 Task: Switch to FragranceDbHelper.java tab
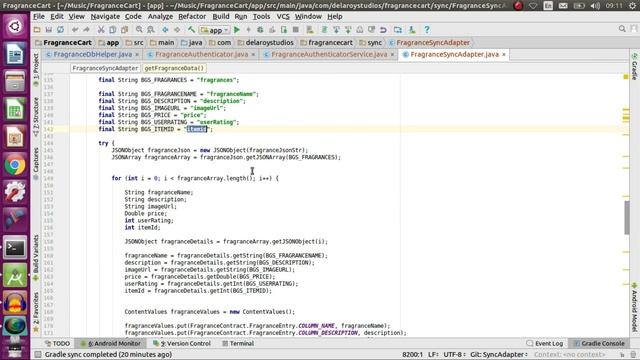93,54
